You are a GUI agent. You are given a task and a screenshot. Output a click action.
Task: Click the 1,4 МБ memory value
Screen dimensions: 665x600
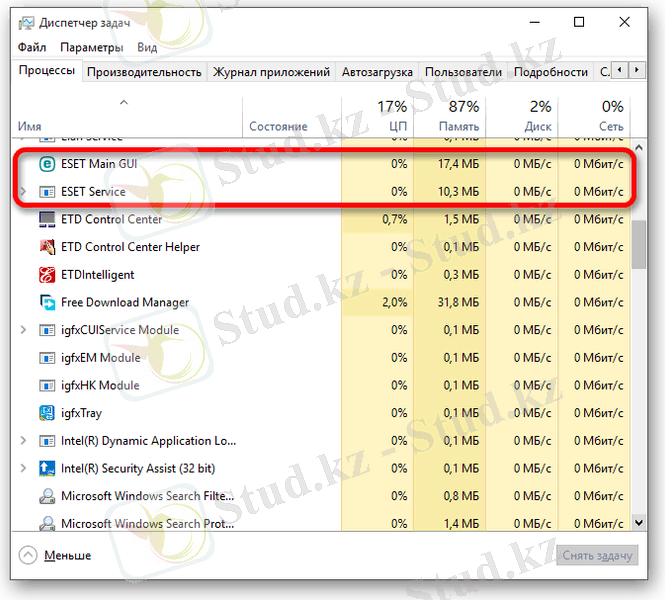(x=461, y=524)
